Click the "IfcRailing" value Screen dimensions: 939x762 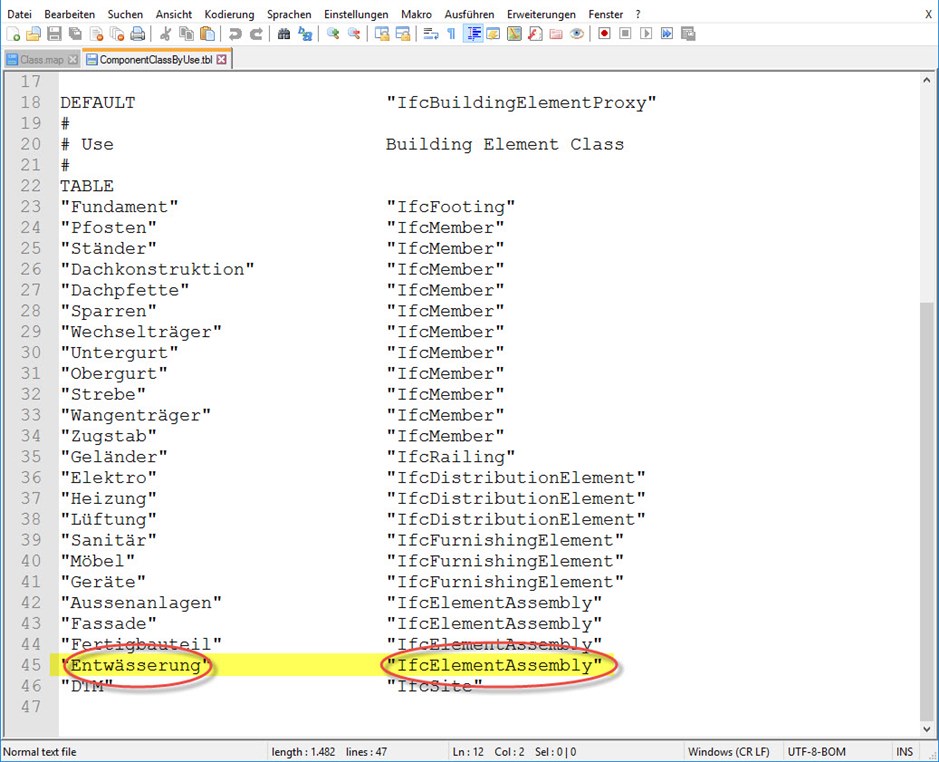coord(450,456)
